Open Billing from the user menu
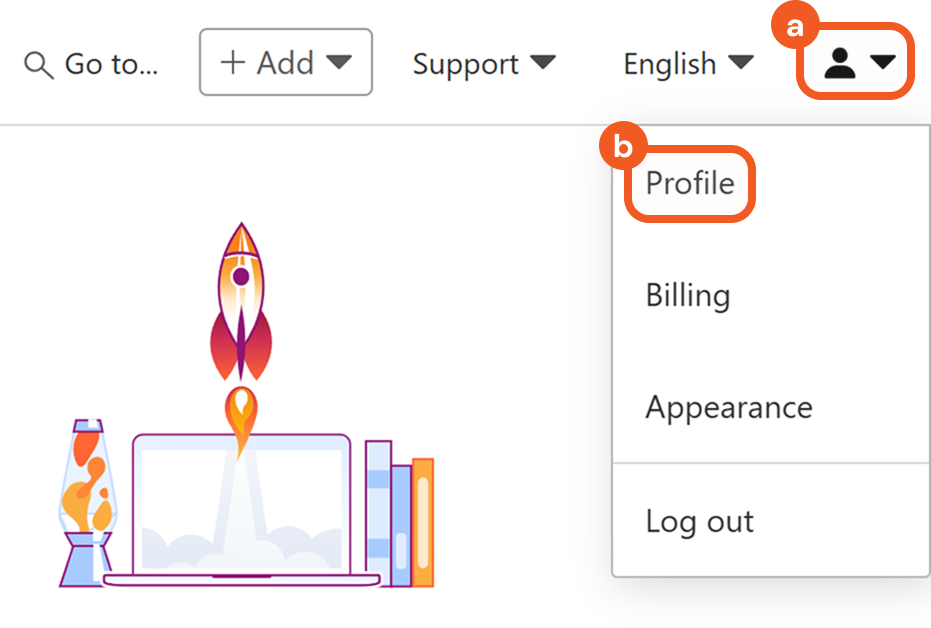The height and width of the screenshot is (628, 931). (688, 296)
